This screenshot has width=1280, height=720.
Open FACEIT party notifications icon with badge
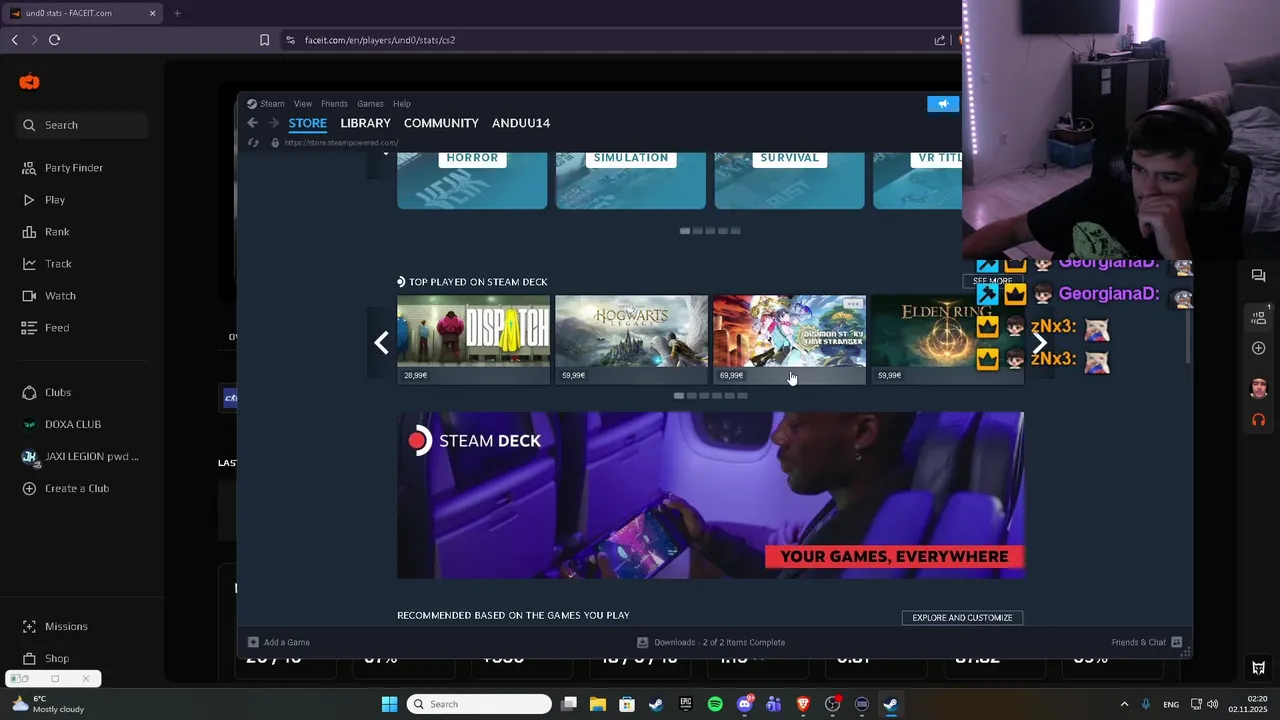click(x=1258, y=317)
